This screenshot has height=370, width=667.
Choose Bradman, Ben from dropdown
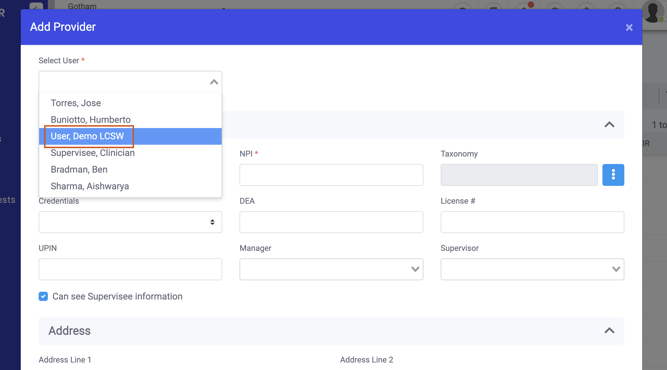(x=130, y=169)
